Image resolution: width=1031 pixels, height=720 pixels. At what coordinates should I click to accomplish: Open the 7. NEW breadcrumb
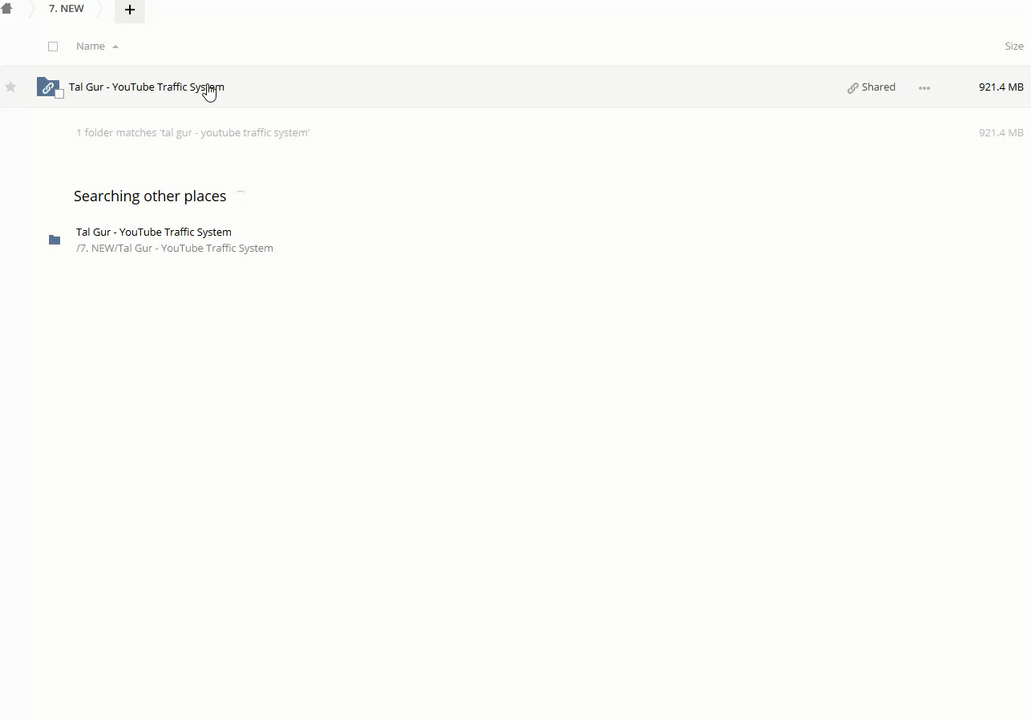click(x=66, y=9)
